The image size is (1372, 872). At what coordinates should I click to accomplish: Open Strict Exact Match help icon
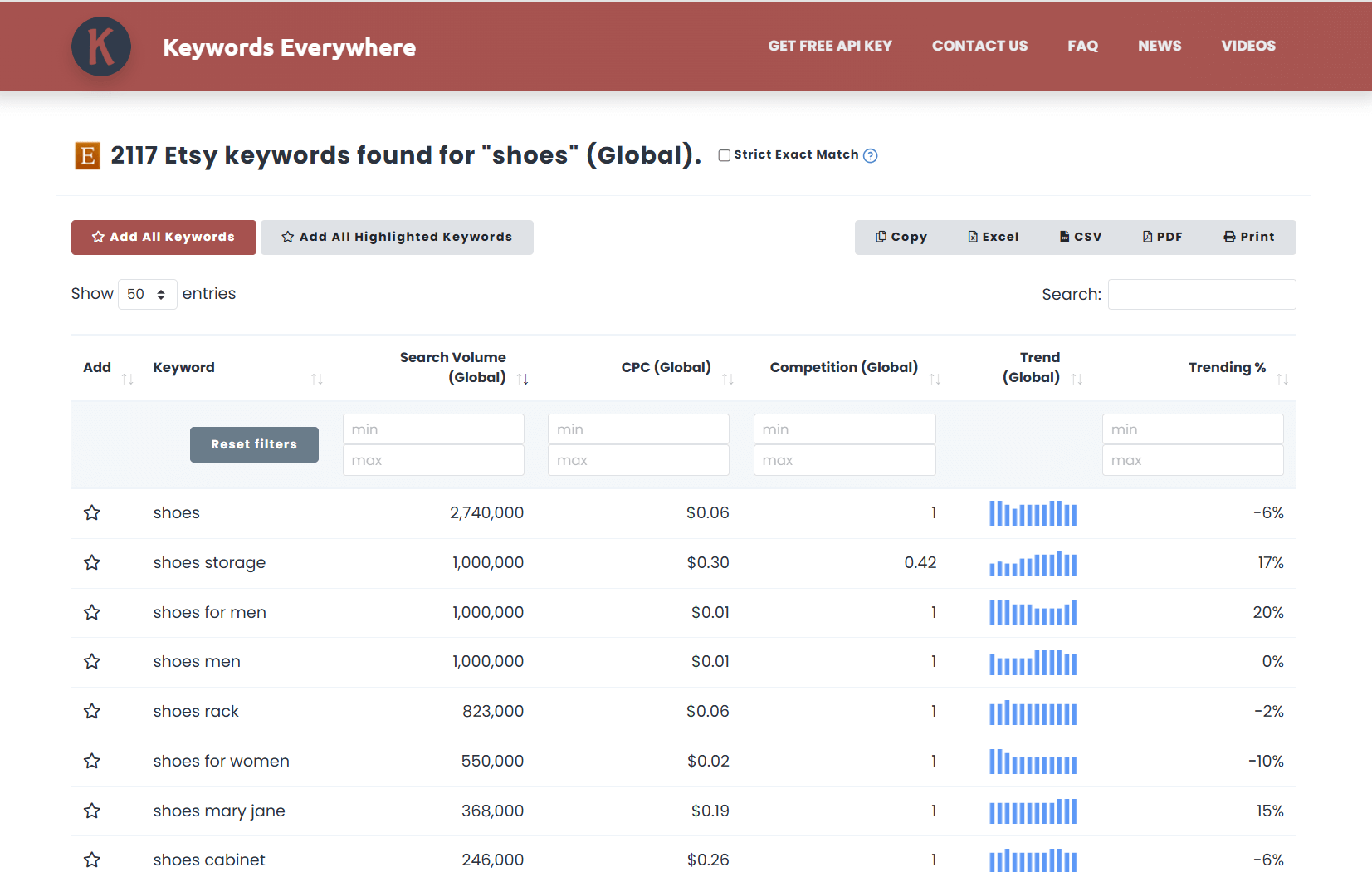click(870, 155)
